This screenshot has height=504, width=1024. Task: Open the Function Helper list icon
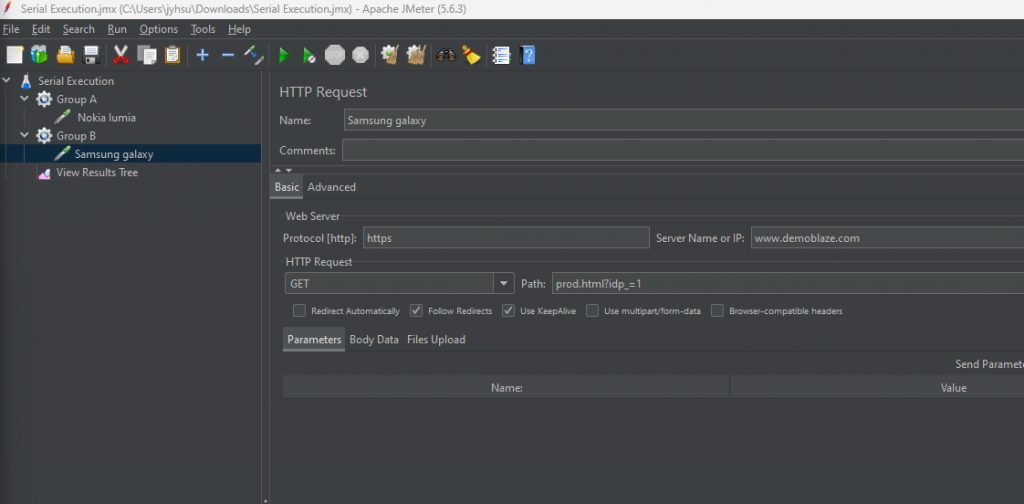pyautogui.click(x=501, y=55)
